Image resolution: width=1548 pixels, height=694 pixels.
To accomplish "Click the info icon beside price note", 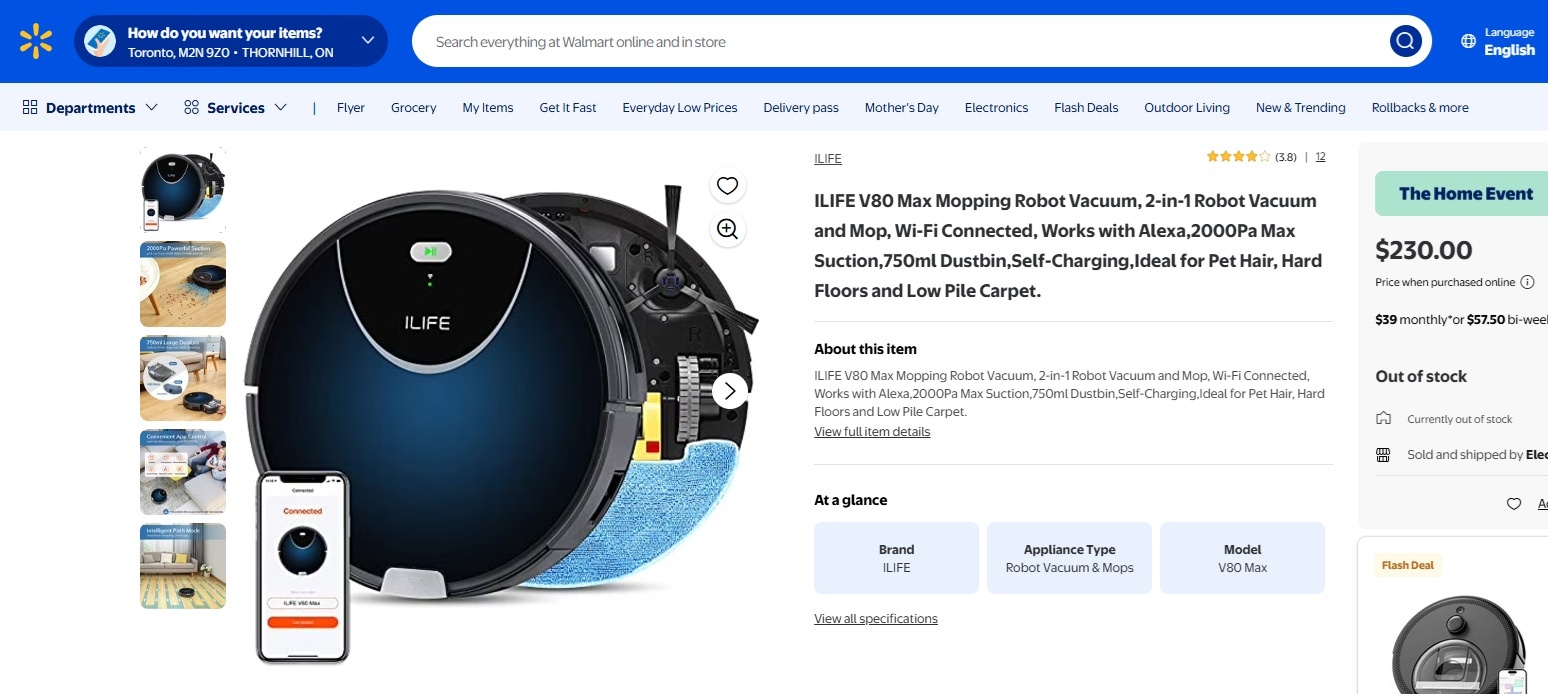I will pyautogui.click(x=1527, y=282).
